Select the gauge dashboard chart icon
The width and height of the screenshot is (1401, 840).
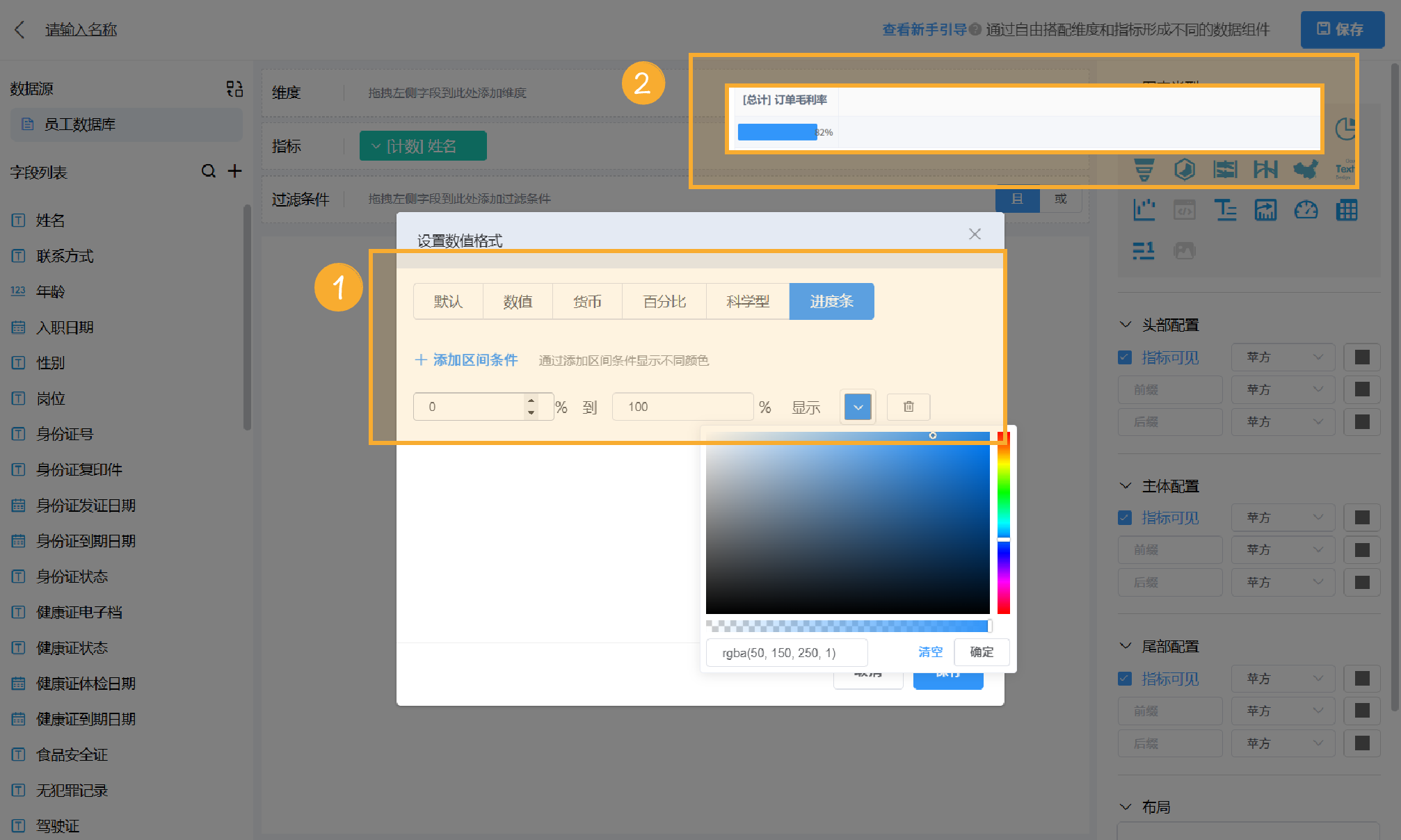click(x=1306, y=209)
